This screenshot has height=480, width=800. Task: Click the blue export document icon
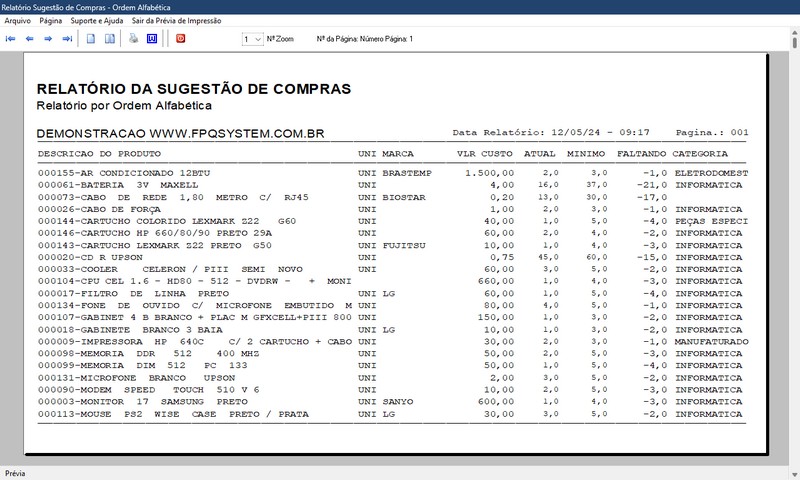[152, 39]
